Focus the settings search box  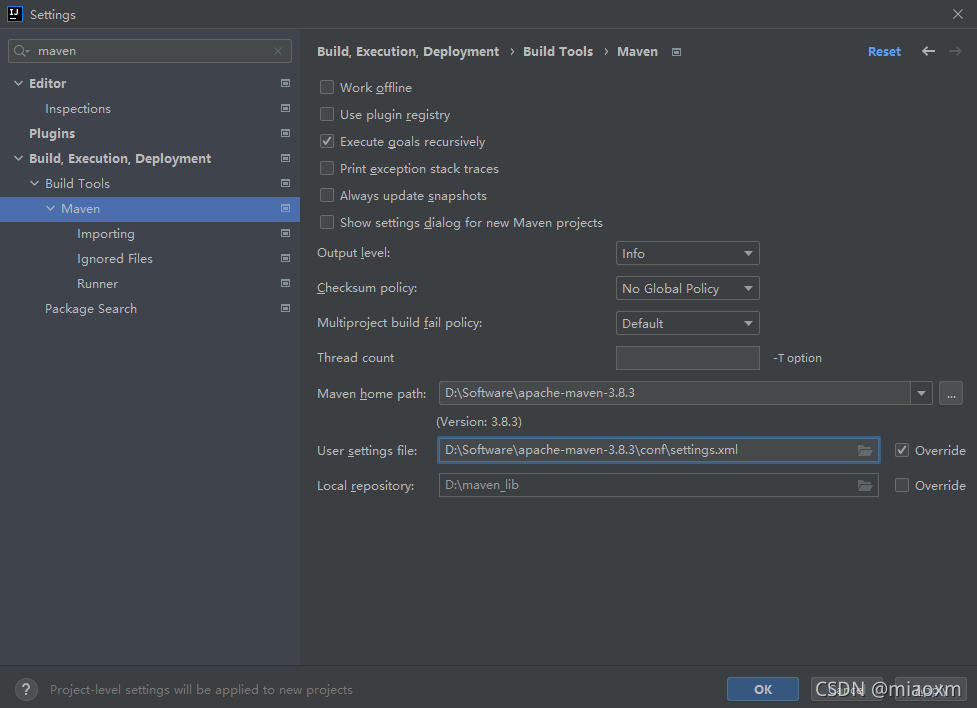pyautogui.click(x=150, y=51)
